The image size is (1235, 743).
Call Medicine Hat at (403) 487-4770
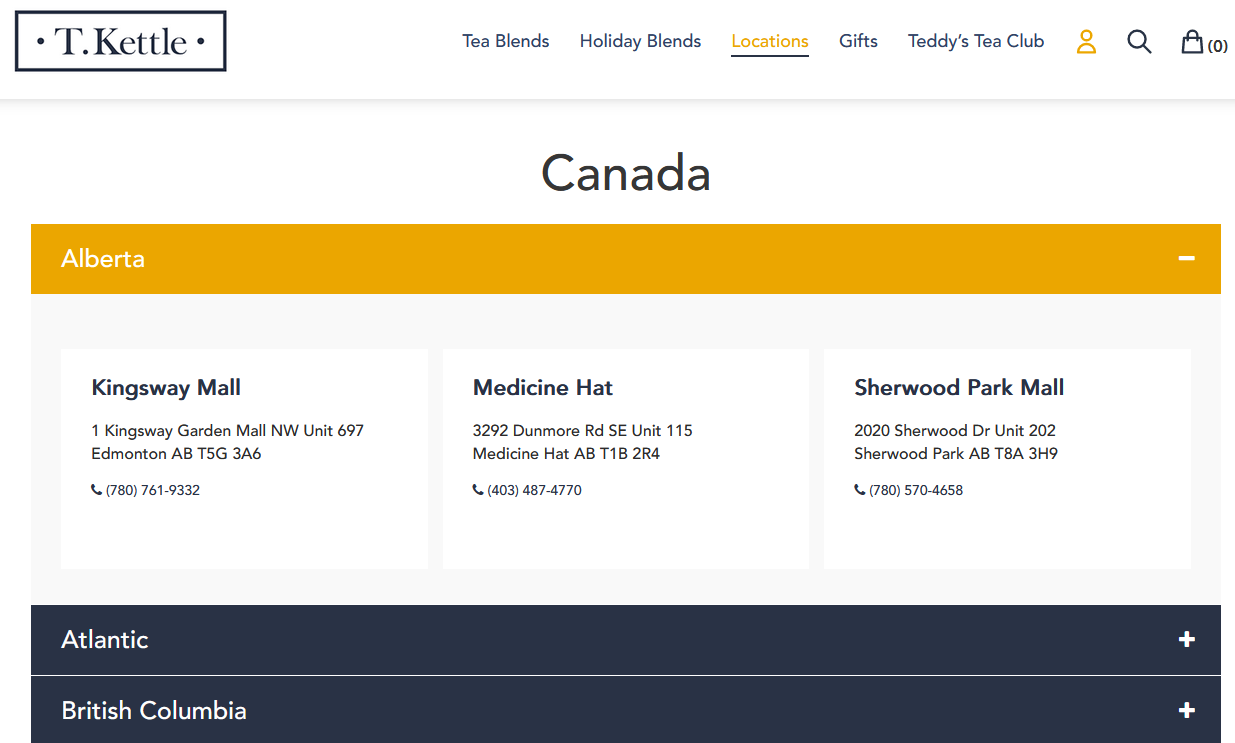click(x=534, y=490)
